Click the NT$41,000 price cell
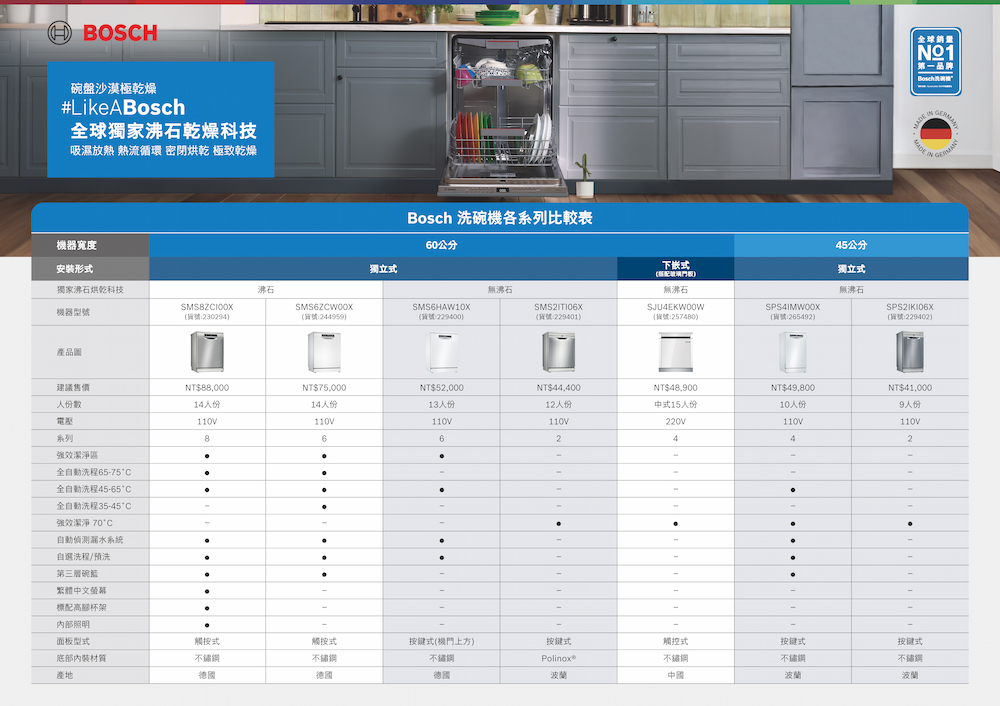This screenshot has width=1000, height=706. (909, 387)
